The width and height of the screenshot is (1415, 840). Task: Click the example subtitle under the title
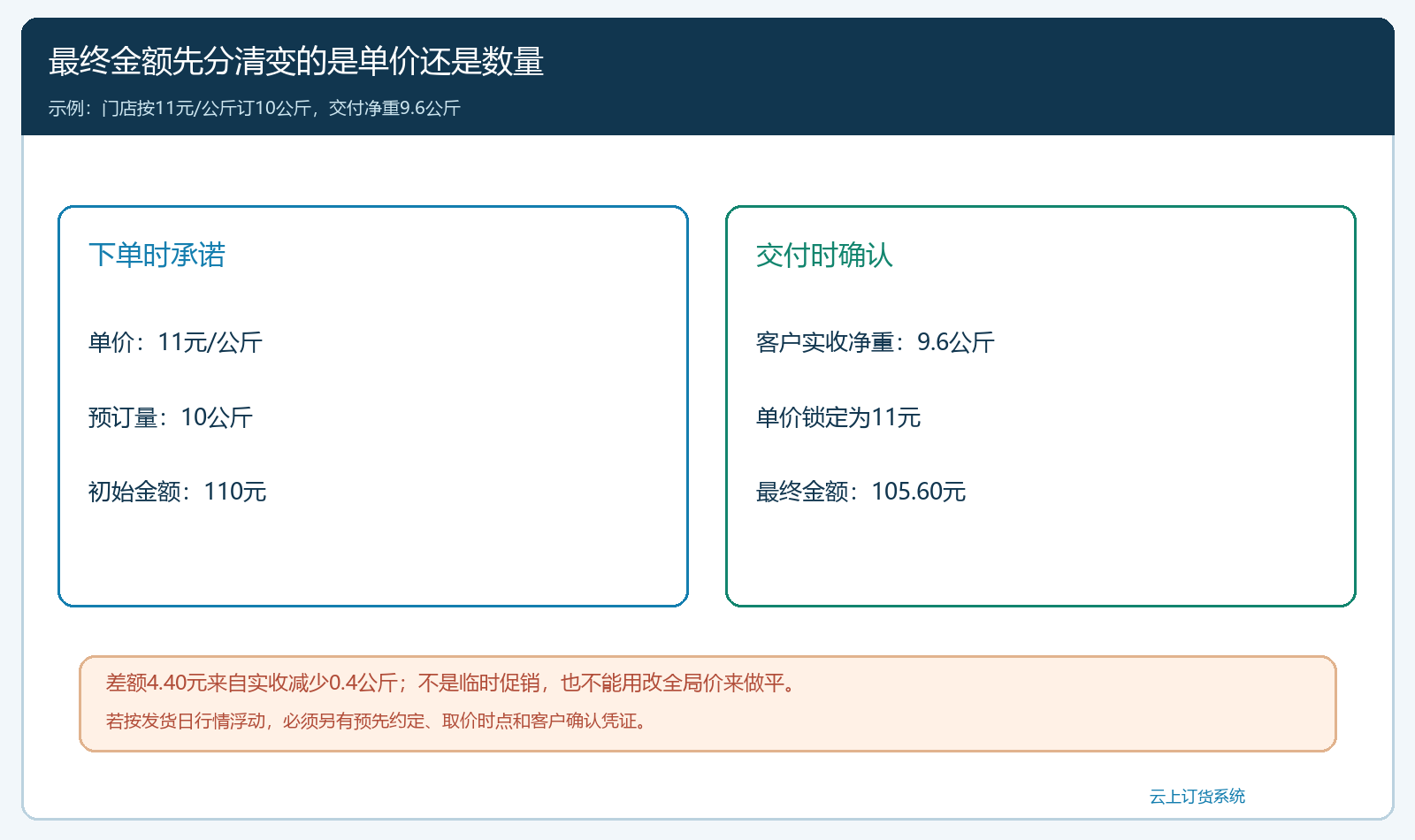255,108
